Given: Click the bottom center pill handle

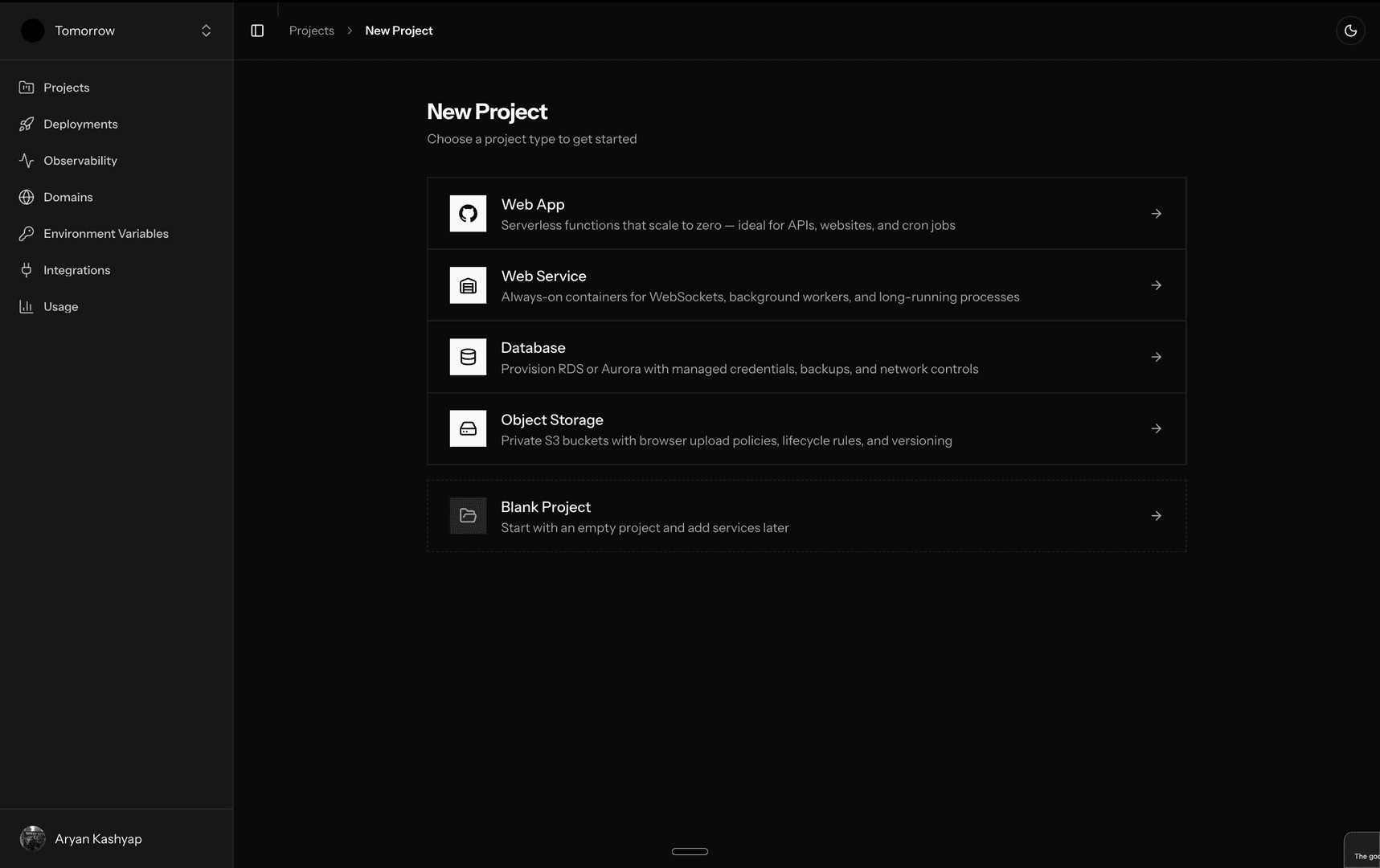Looking at the screenshot, I should click(690, 851).
